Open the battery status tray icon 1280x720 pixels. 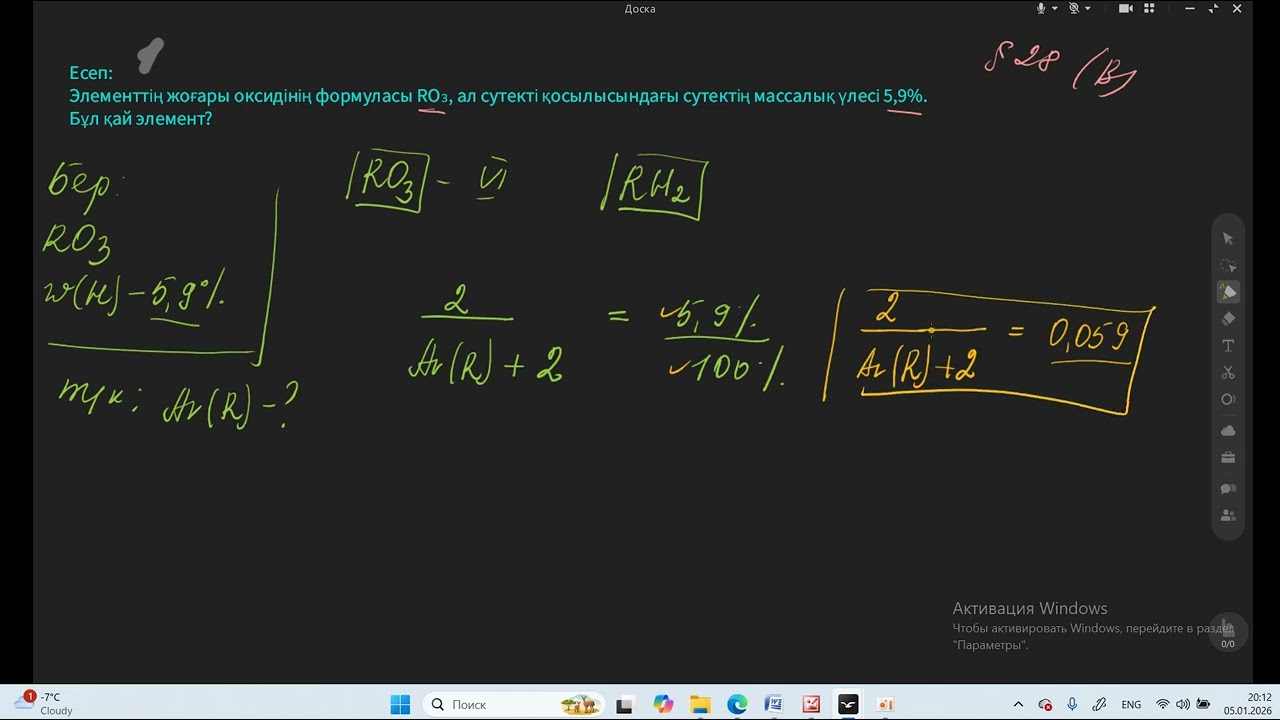coord(1202,704)
